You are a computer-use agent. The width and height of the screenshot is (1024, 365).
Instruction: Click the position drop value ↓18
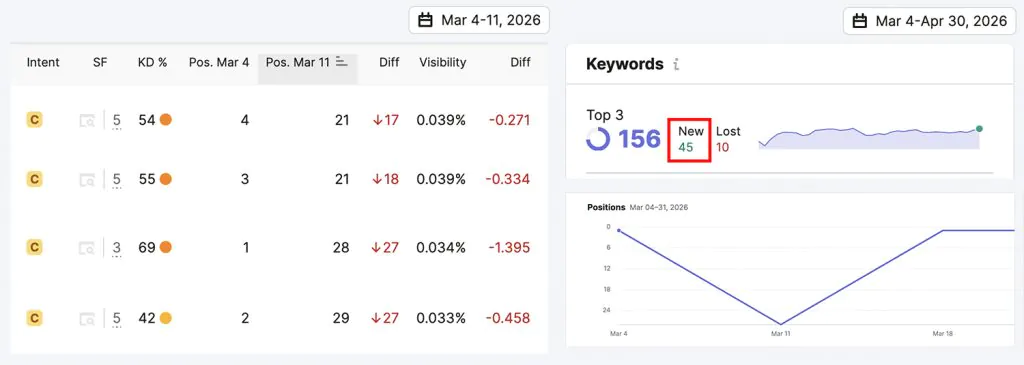click(x=385, y=179)
